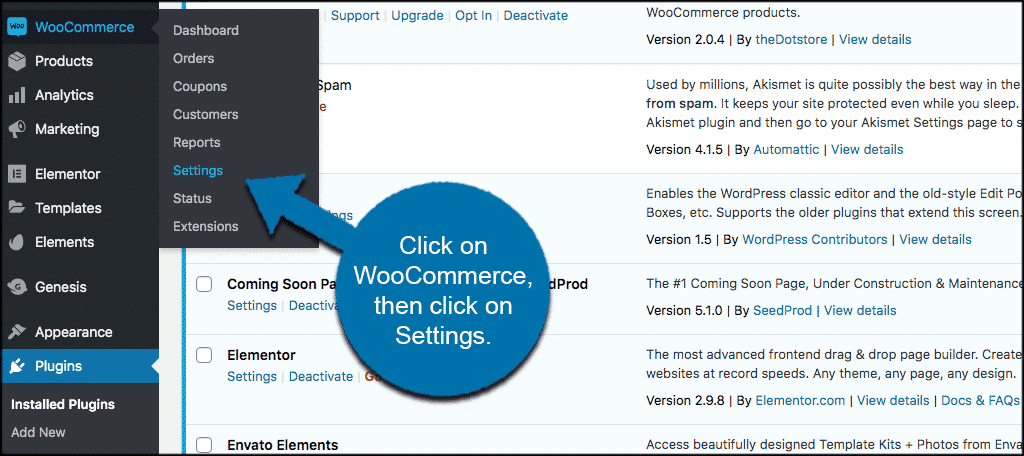
Task: Select Add New under Plugins
Action: point(38,432)
